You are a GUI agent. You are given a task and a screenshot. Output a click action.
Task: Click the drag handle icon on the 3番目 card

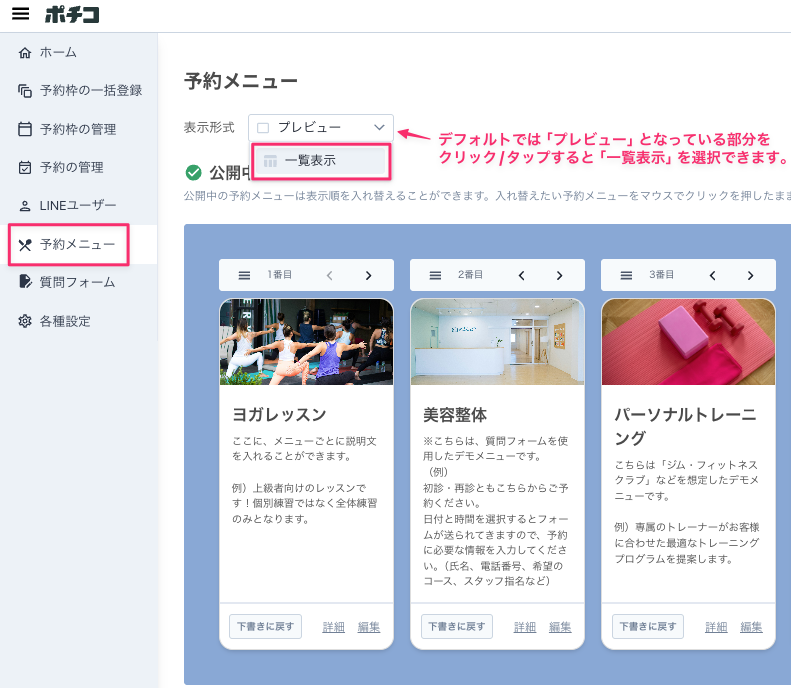(x=626, y=275)
